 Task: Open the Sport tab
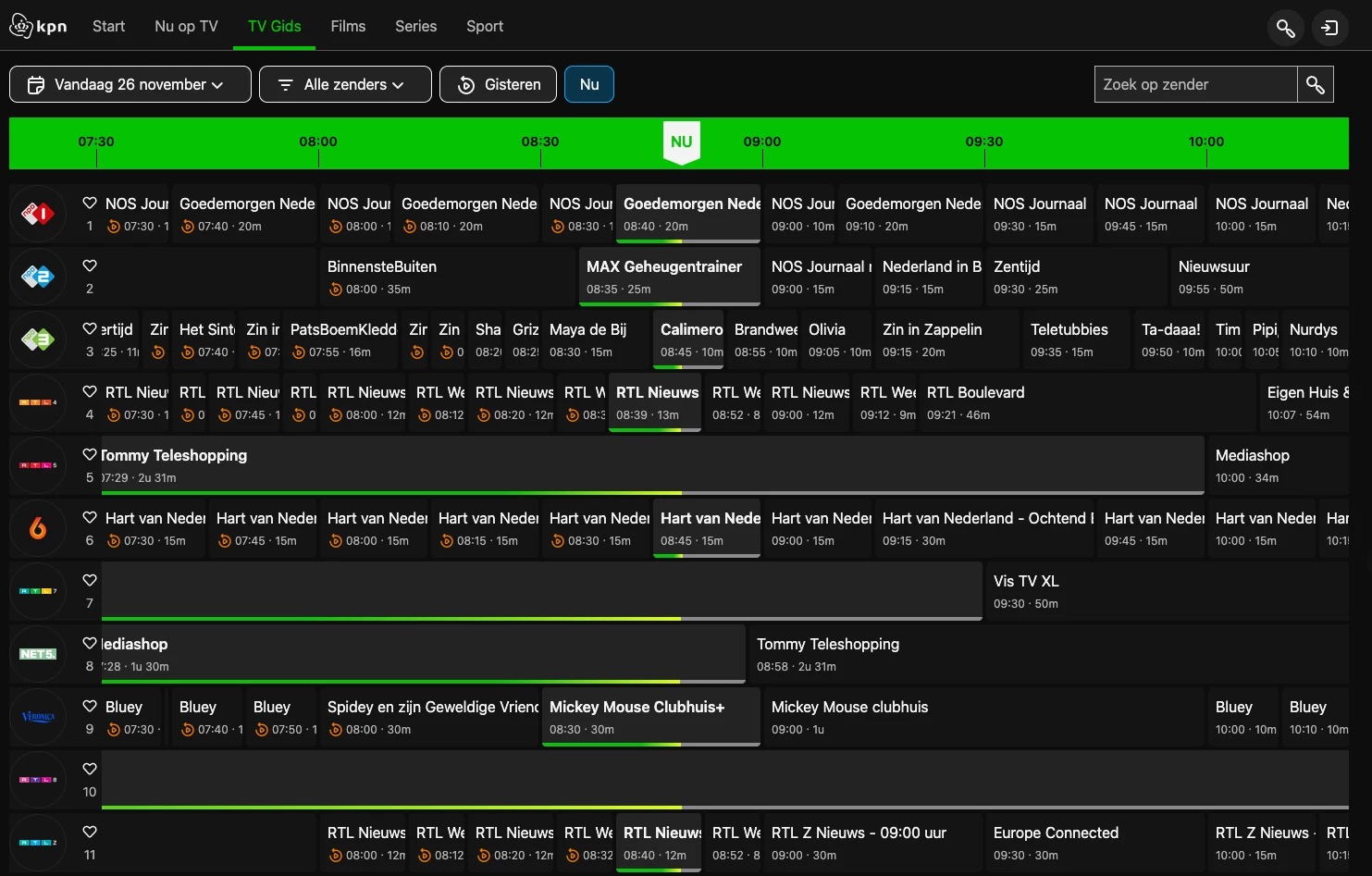tap(485, 26)
